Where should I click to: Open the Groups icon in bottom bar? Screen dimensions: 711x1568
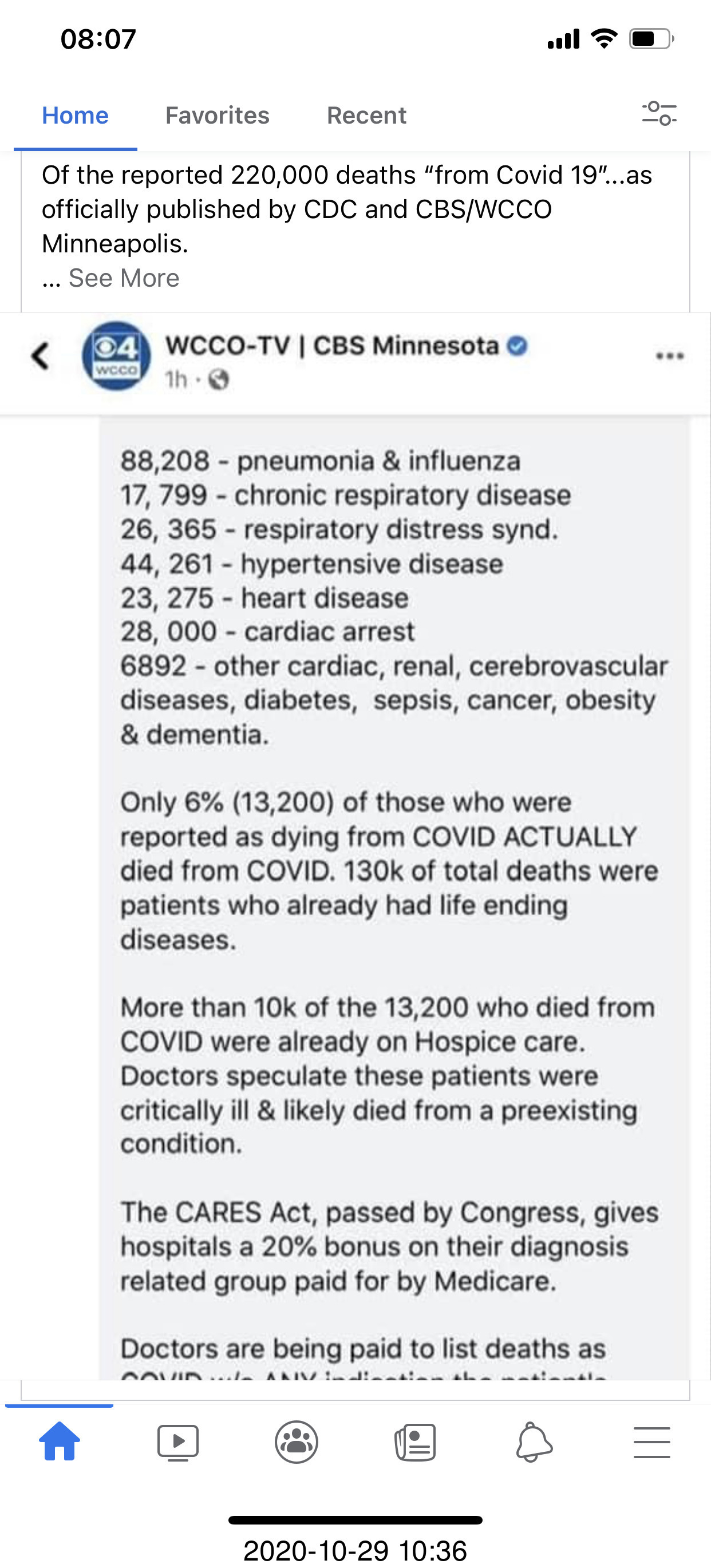point(297,1442)
